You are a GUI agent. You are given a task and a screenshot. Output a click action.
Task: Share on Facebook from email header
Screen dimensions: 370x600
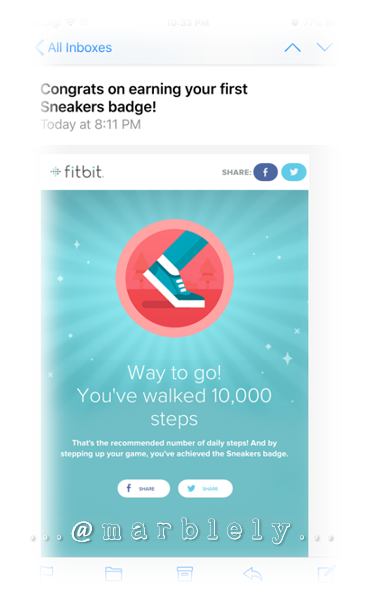pos(266,172)
